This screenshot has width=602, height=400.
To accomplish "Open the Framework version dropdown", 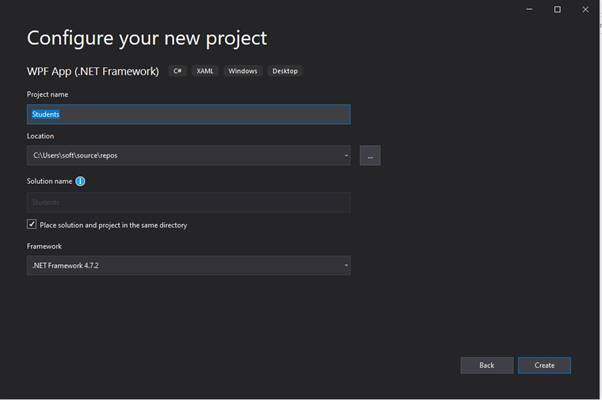I will click(188, 265).
